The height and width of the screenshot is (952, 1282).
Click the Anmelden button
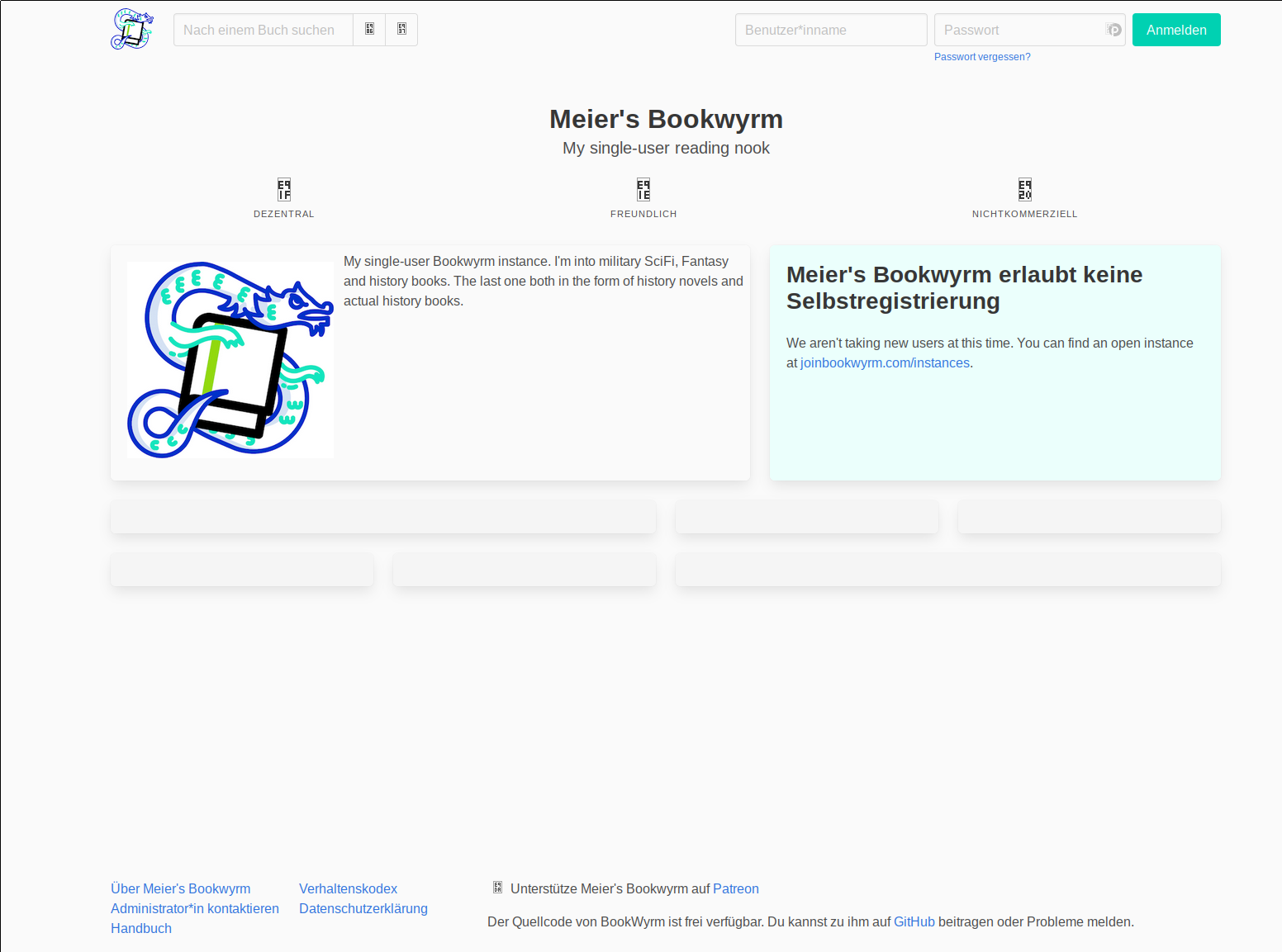pos(1175,29)
